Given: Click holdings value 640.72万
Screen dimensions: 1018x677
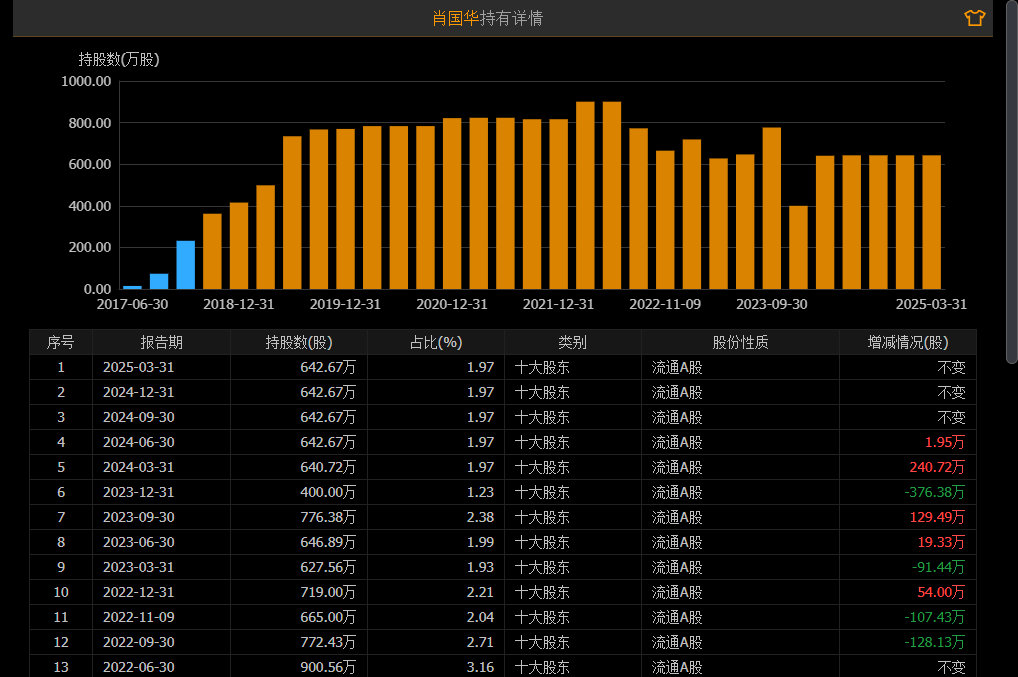Looking at the screenshot, I should pos(328,467).
